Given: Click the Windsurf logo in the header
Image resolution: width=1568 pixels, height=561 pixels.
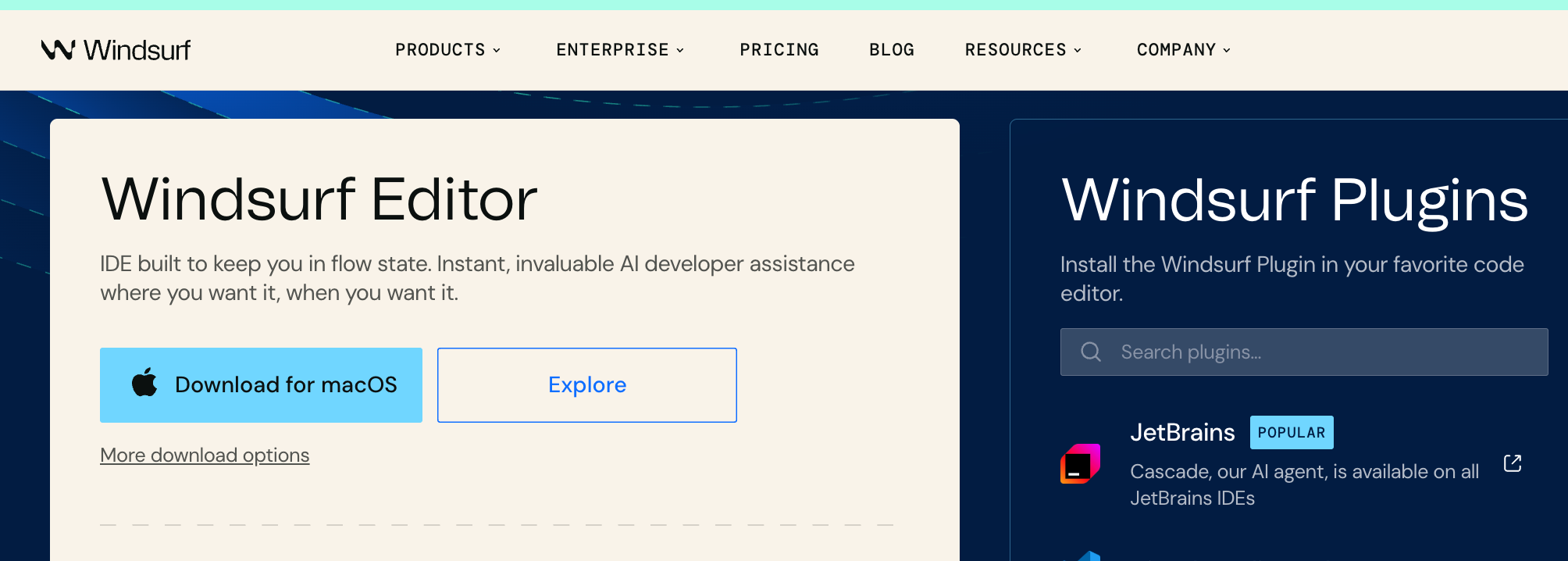Looking at the screenshot, I should tap(116, 50).
